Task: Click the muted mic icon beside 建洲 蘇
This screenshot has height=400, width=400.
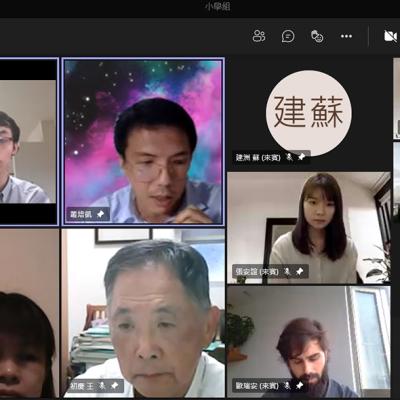Action: 290,157
